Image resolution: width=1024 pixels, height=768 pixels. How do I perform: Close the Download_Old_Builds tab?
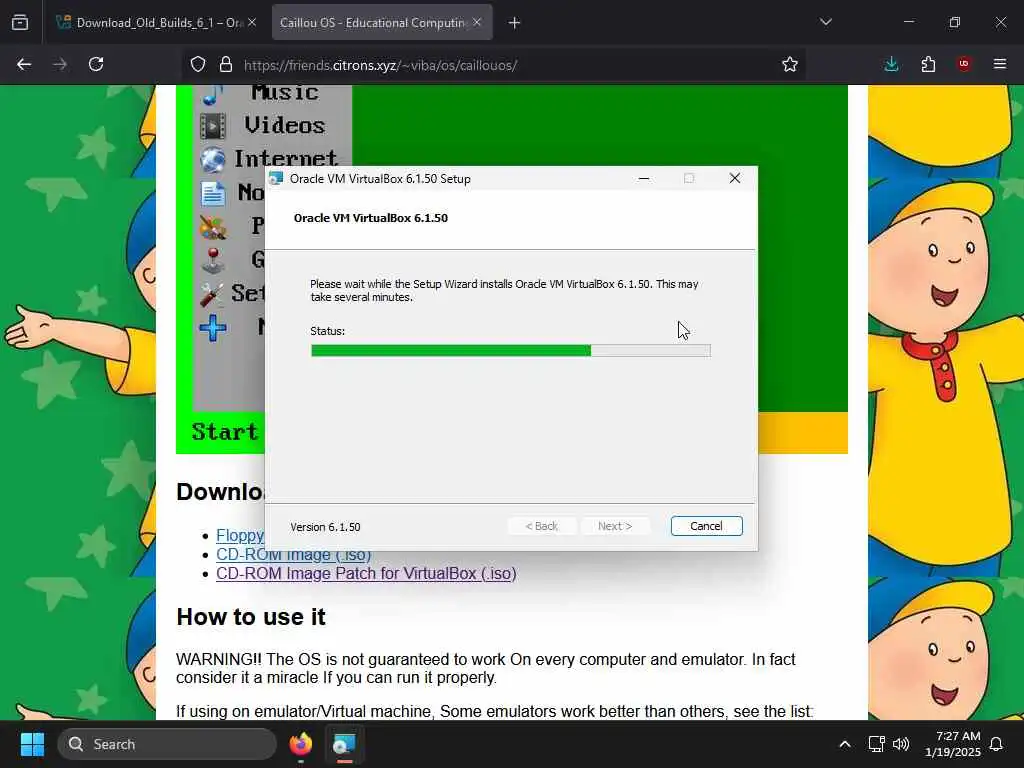point(252,23)
